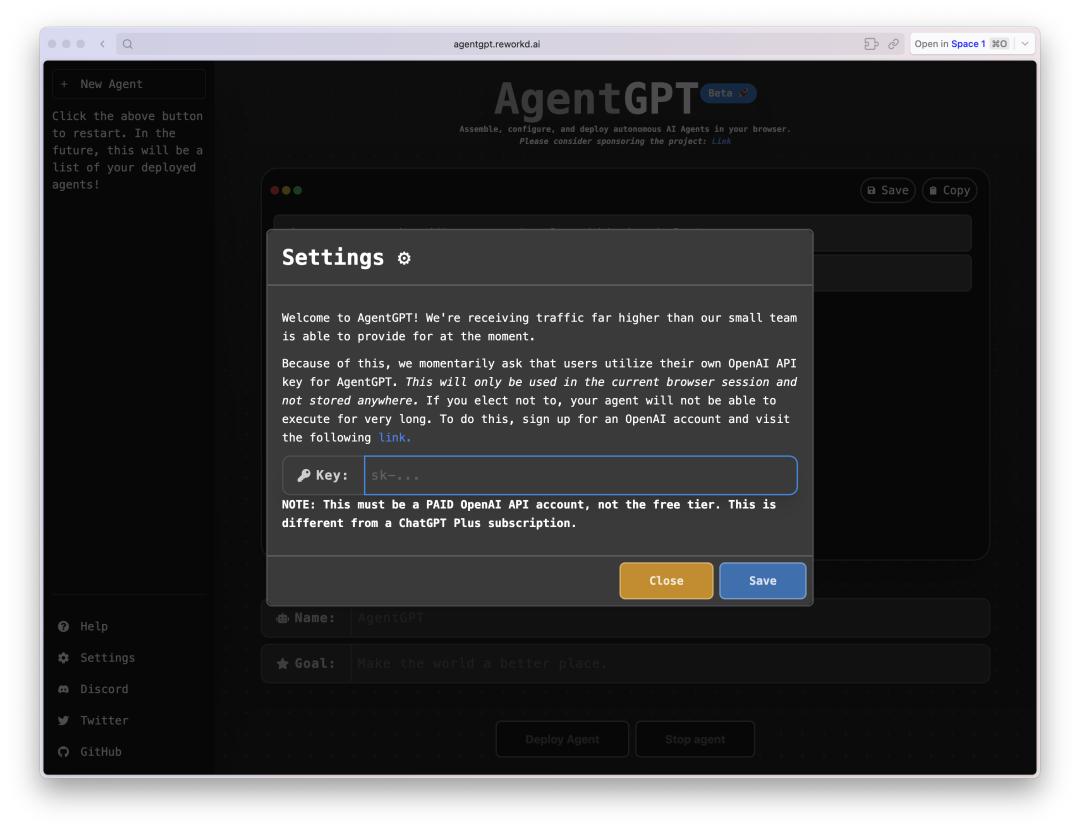Viewport: 1080px width, 831px height.
Task: Click the extensions puzzle icon in browser toolbar
Action: tap(871, 44)
